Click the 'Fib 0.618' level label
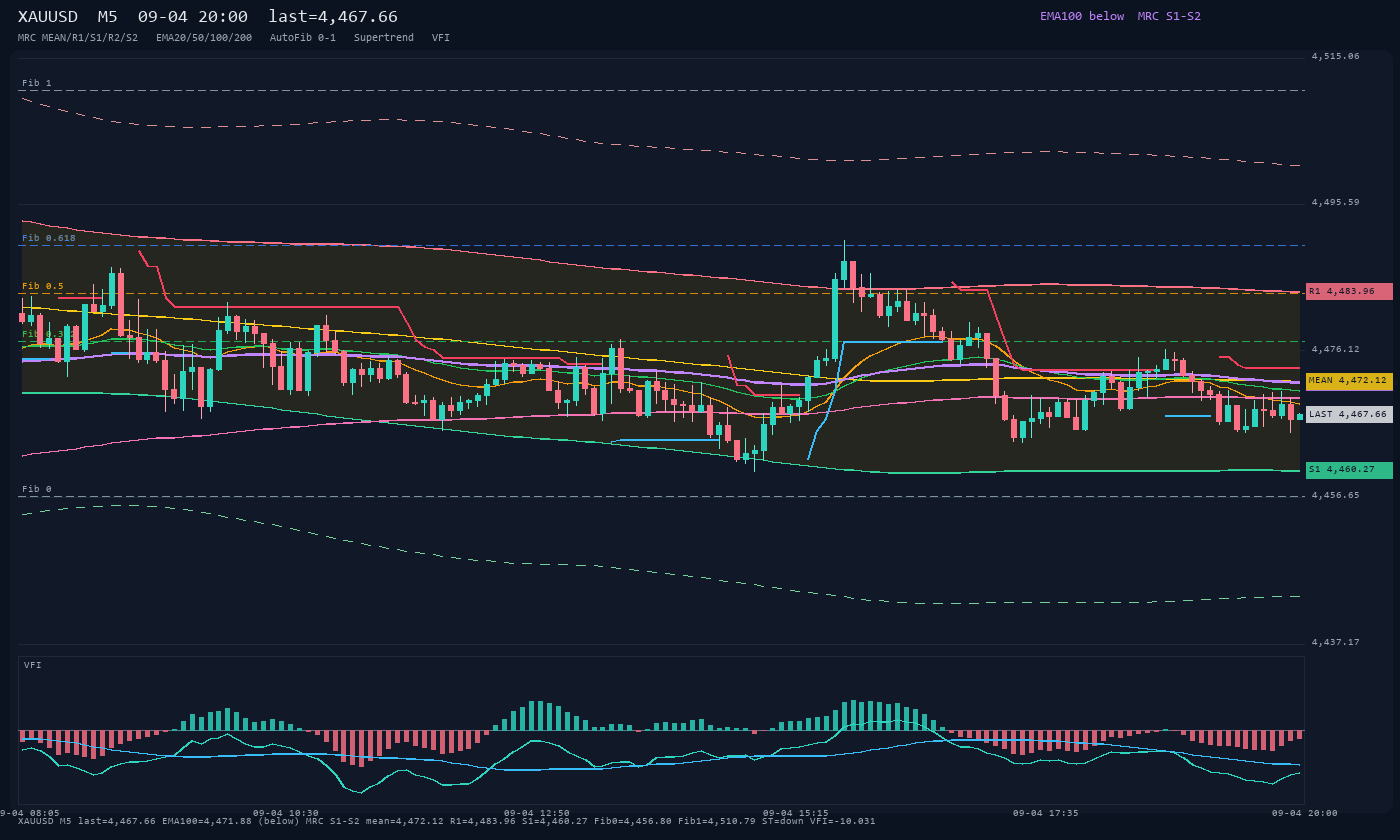 49,238
